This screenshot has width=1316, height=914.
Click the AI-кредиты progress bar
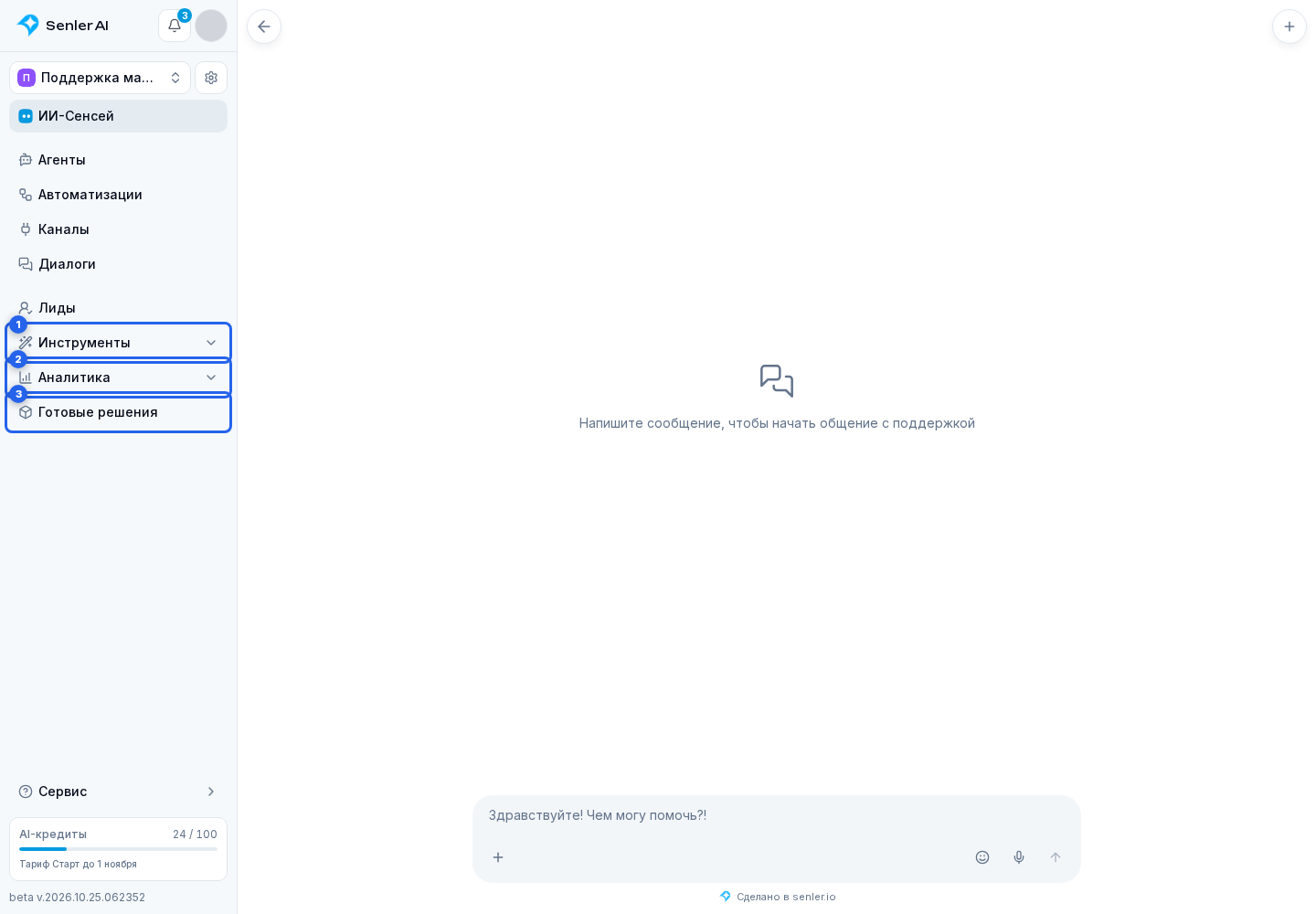point(118,849)
